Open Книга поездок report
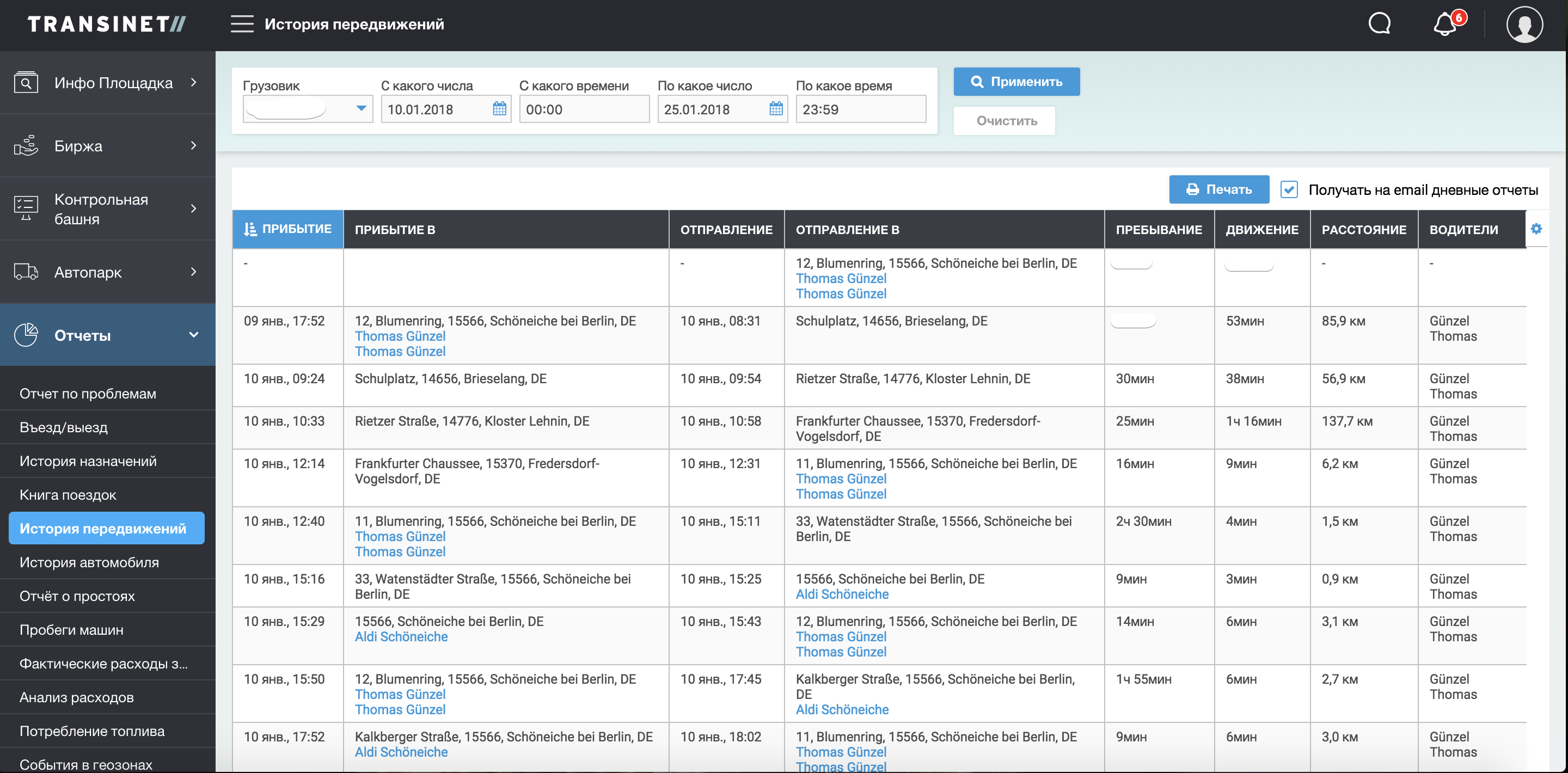Viewport: 1568px width, 773px height. pos(68,495)
